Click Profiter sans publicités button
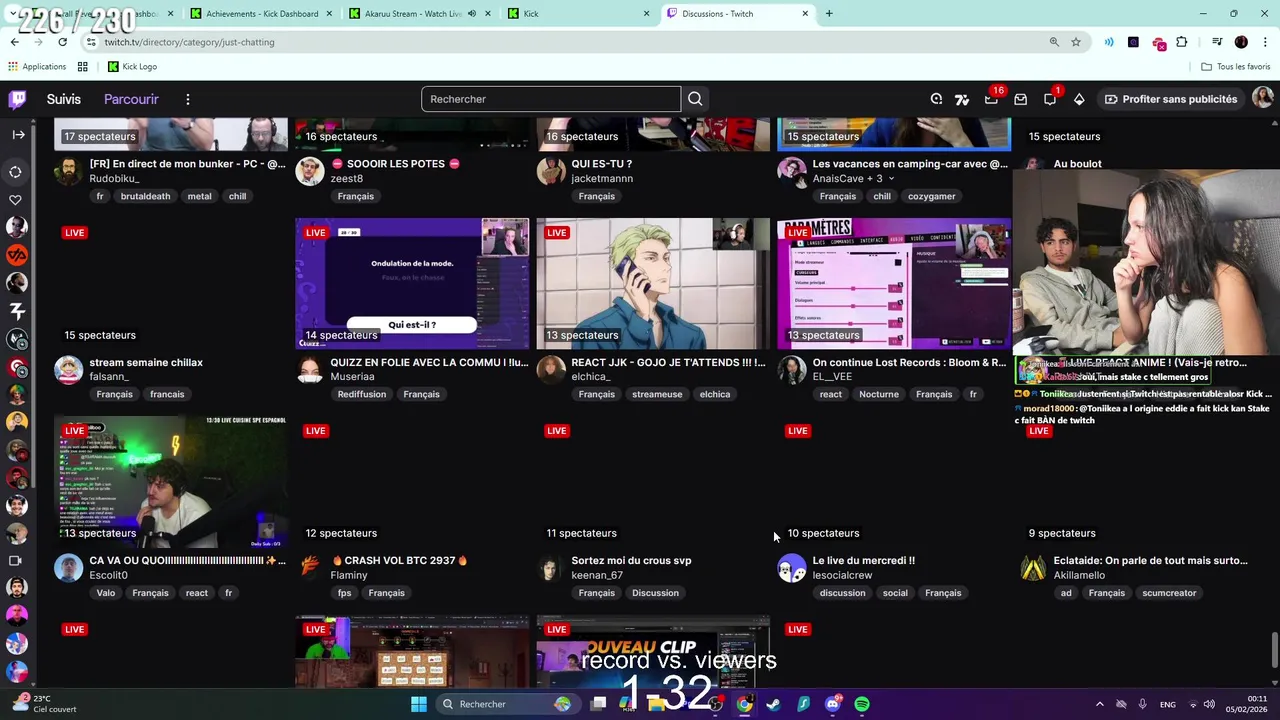Viewport: 1280px width, 720px height. coord(1171,99)
